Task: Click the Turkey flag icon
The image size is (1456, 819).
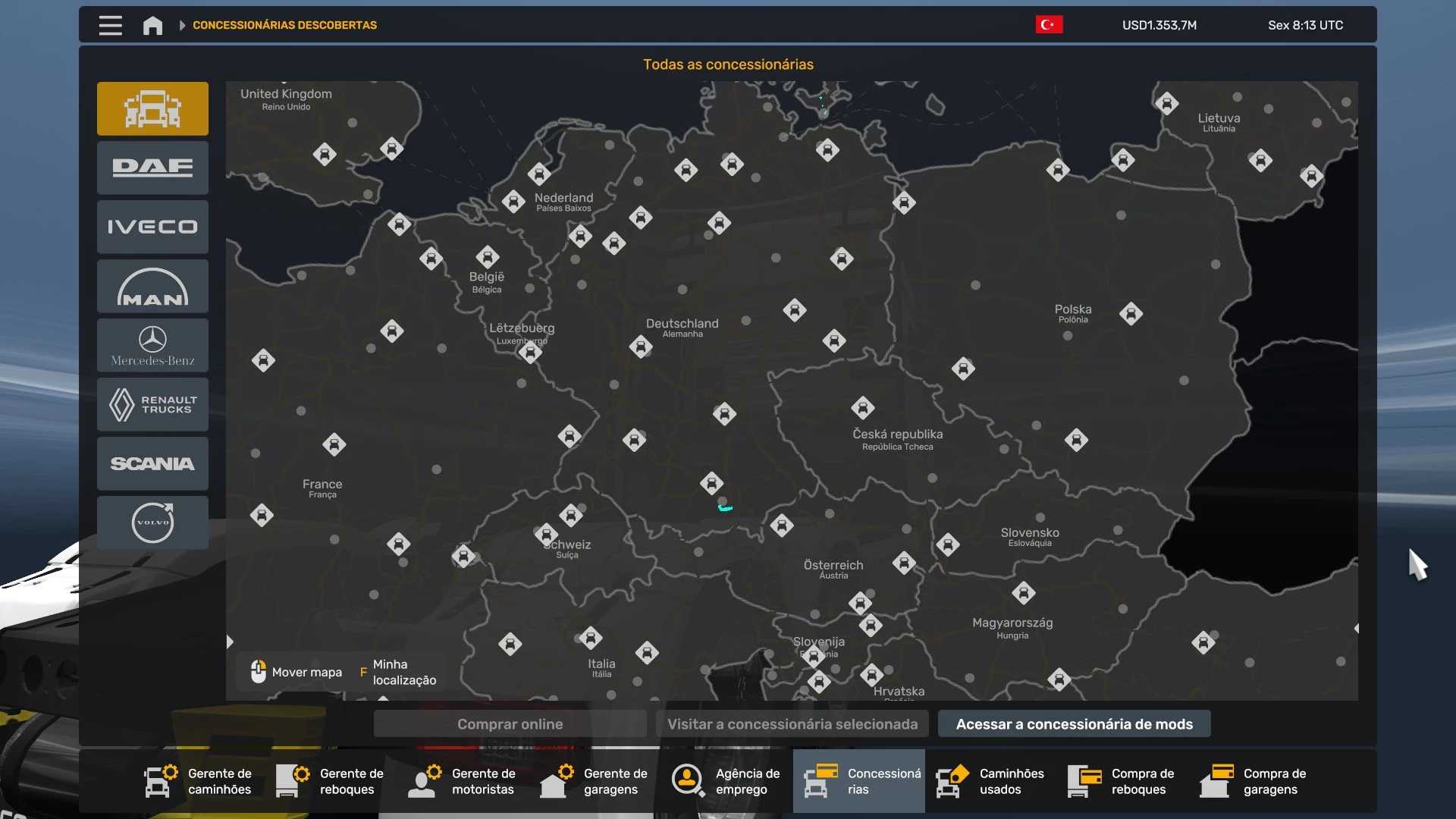Action: tap(1049, 25)
